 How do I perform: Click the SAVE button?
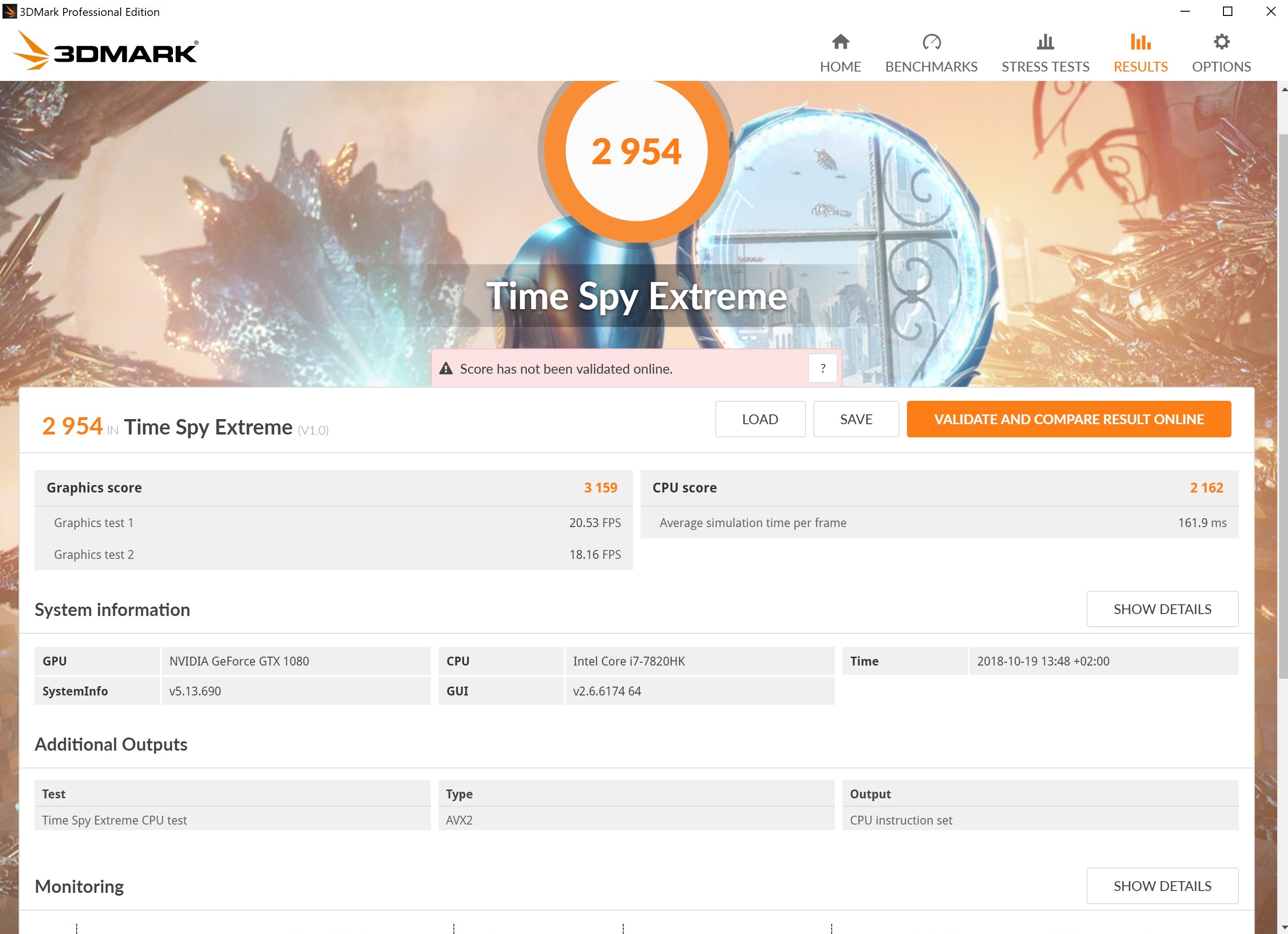click(856, 419)
